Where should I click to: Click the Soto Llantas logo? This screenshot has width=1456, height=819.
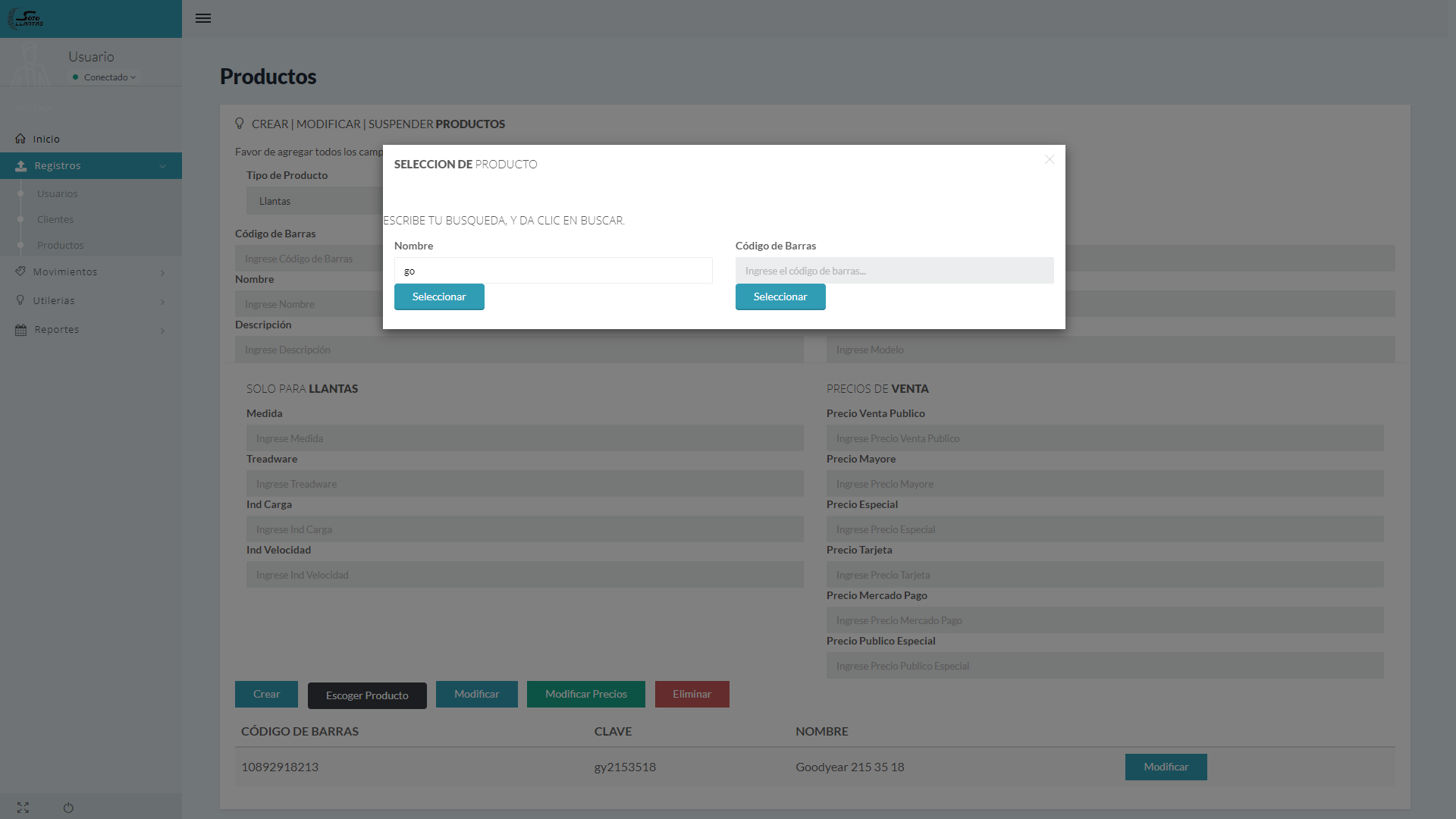tap(26, 18)
